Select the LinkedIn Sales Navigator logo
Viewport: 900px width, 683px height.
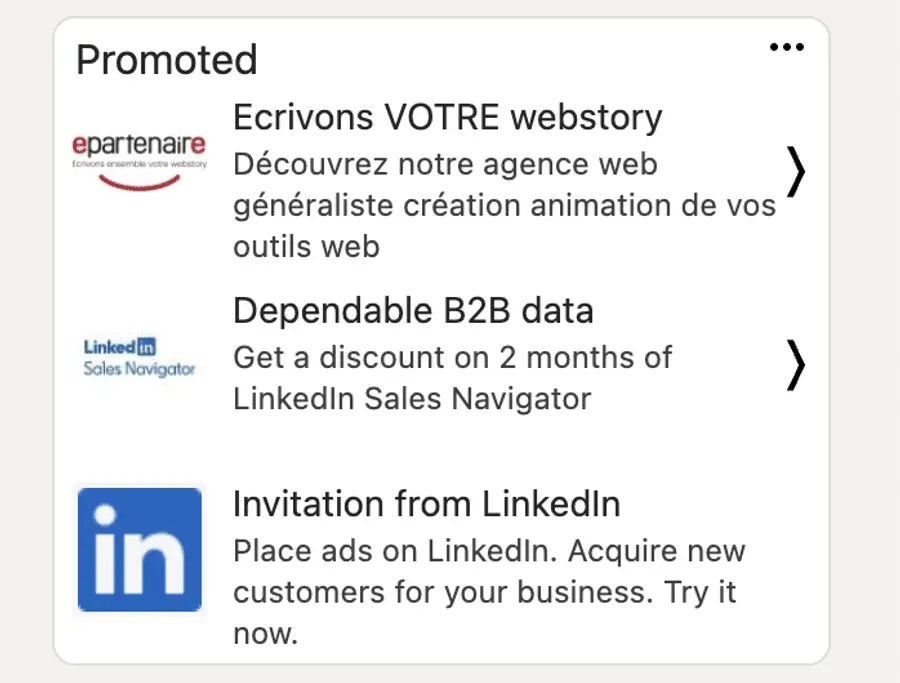coord(139,358)
